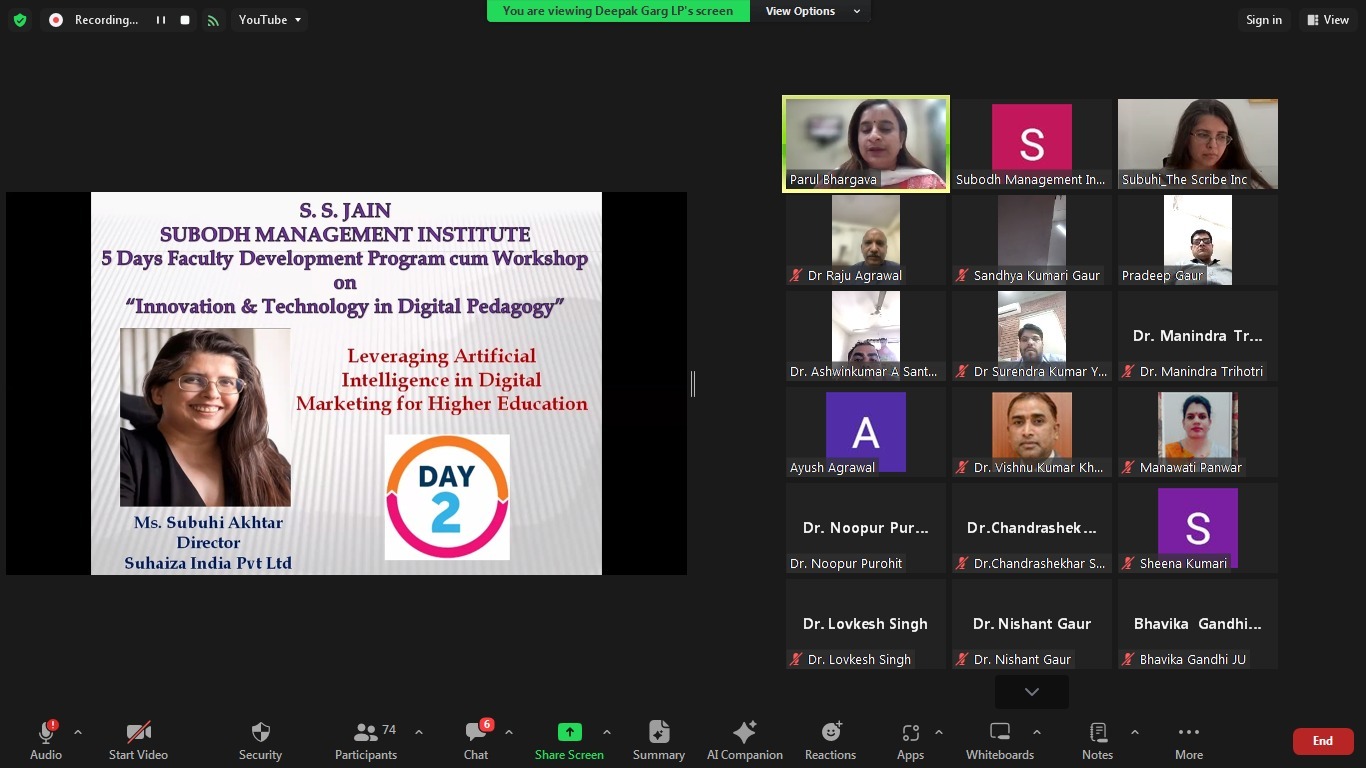Select Ayush Agrawal's tile

pos(866,432)
